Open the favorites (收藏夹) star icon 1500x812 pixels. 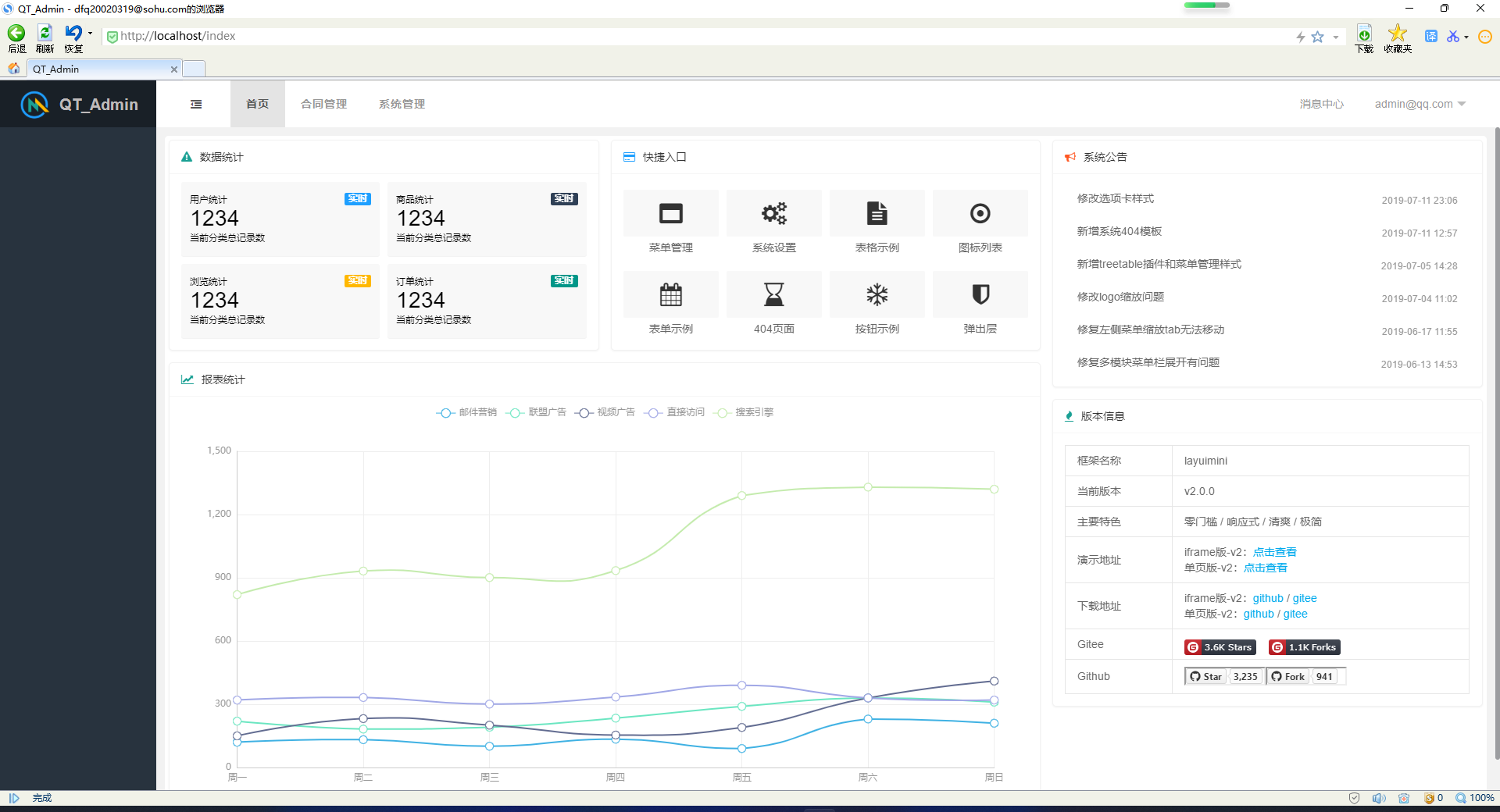tap(1397, 33)
